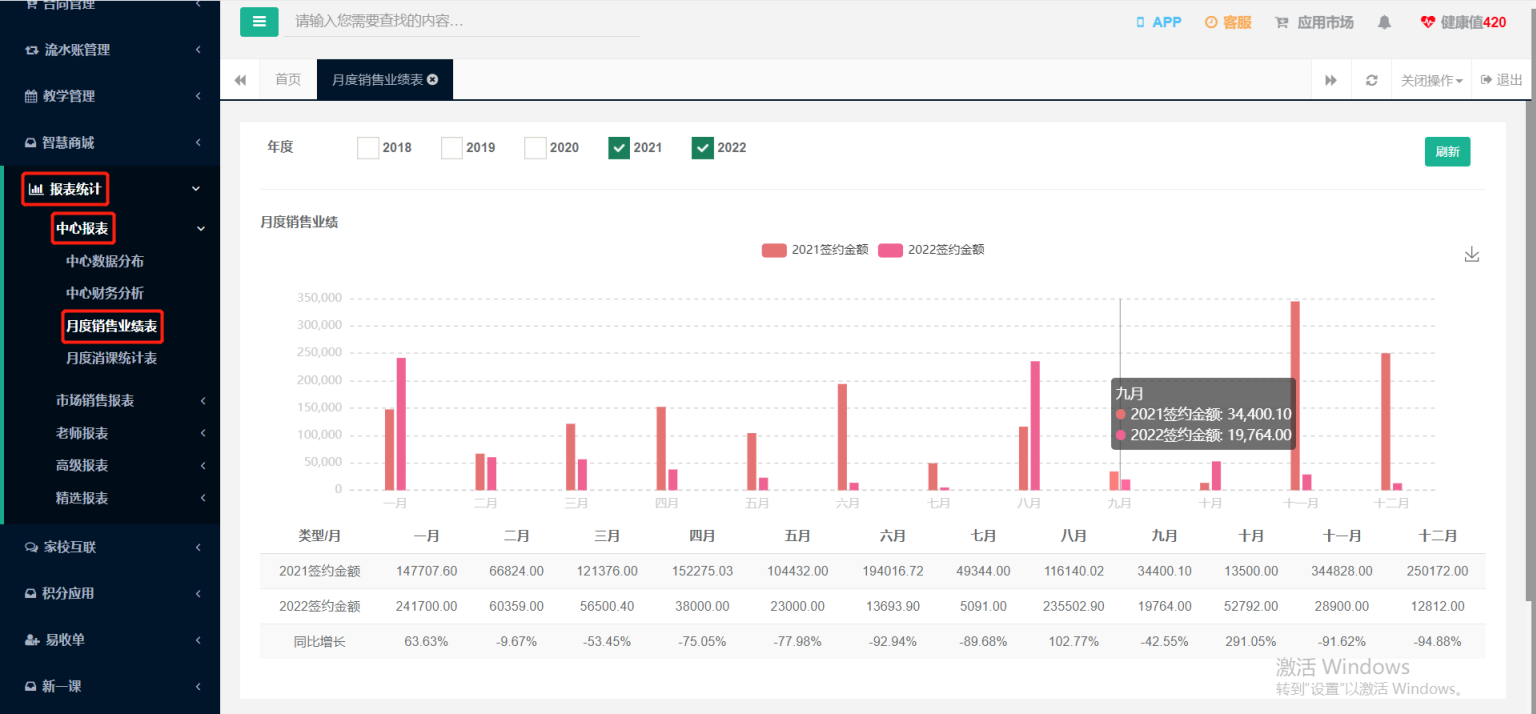Viewport: 1536px width, 714px height.
Task: Open 中心财务分析 report
Action: (105, 293)
